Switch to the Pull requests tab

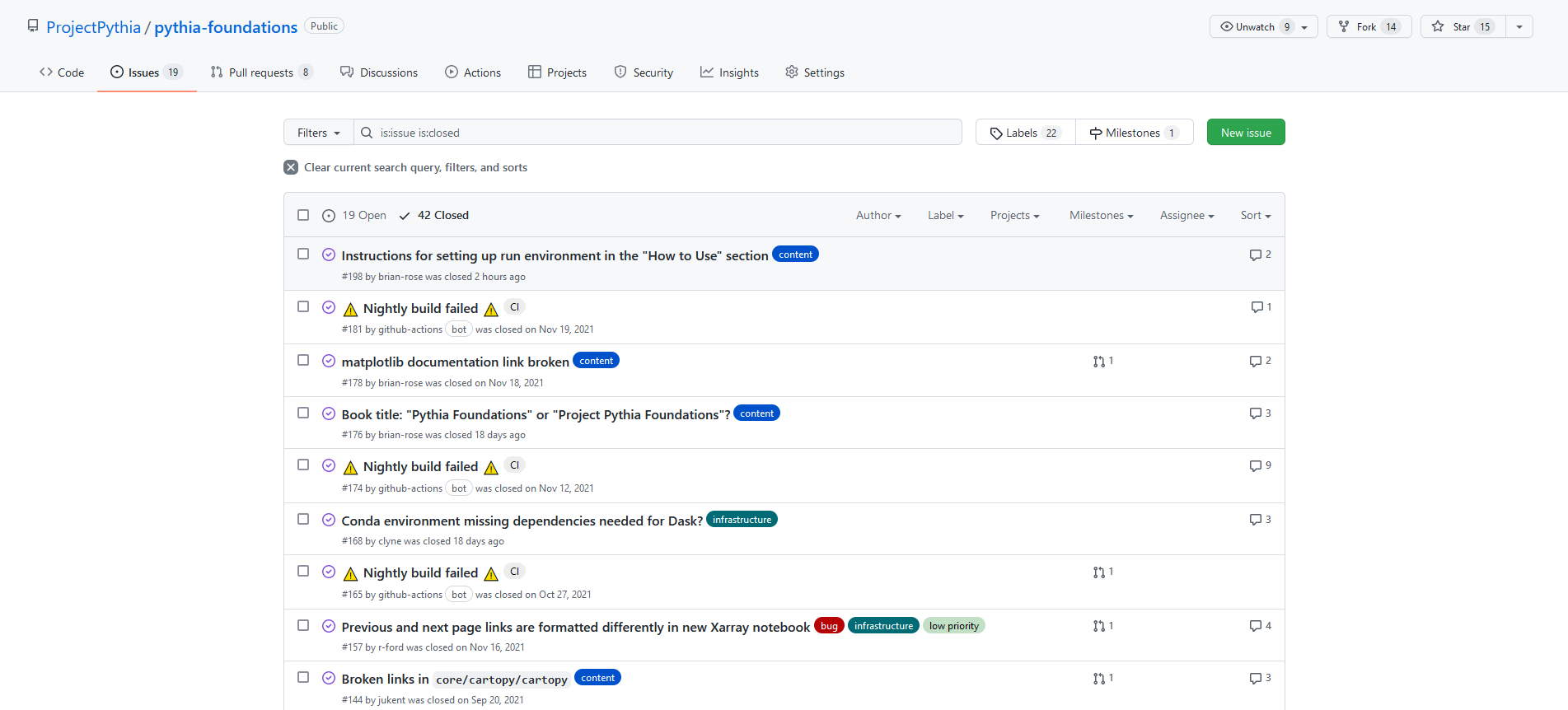(x=260, y=72)
